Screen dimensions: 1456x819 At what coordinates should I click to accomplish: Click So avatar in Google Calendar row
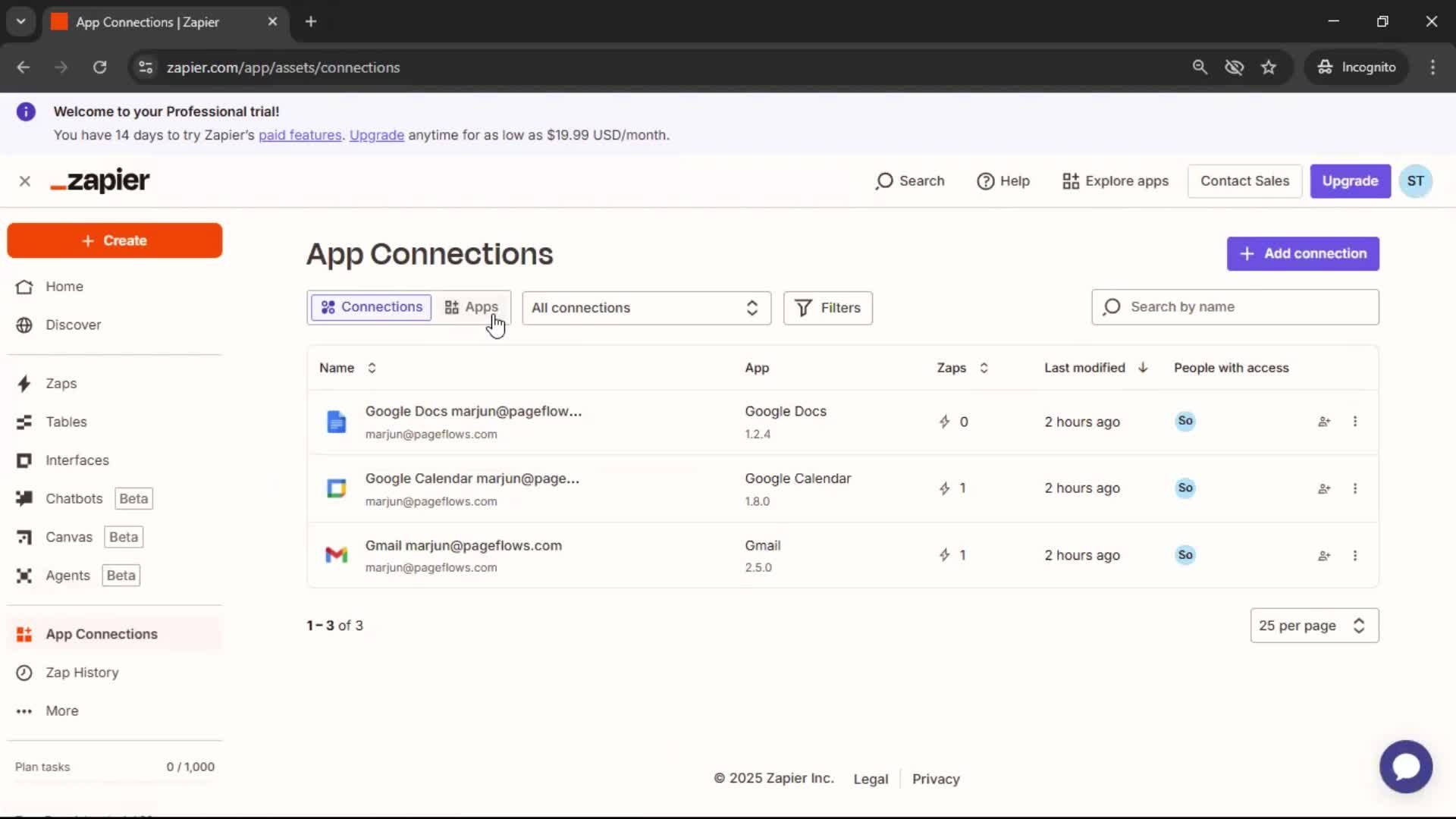coord(1185,488)
